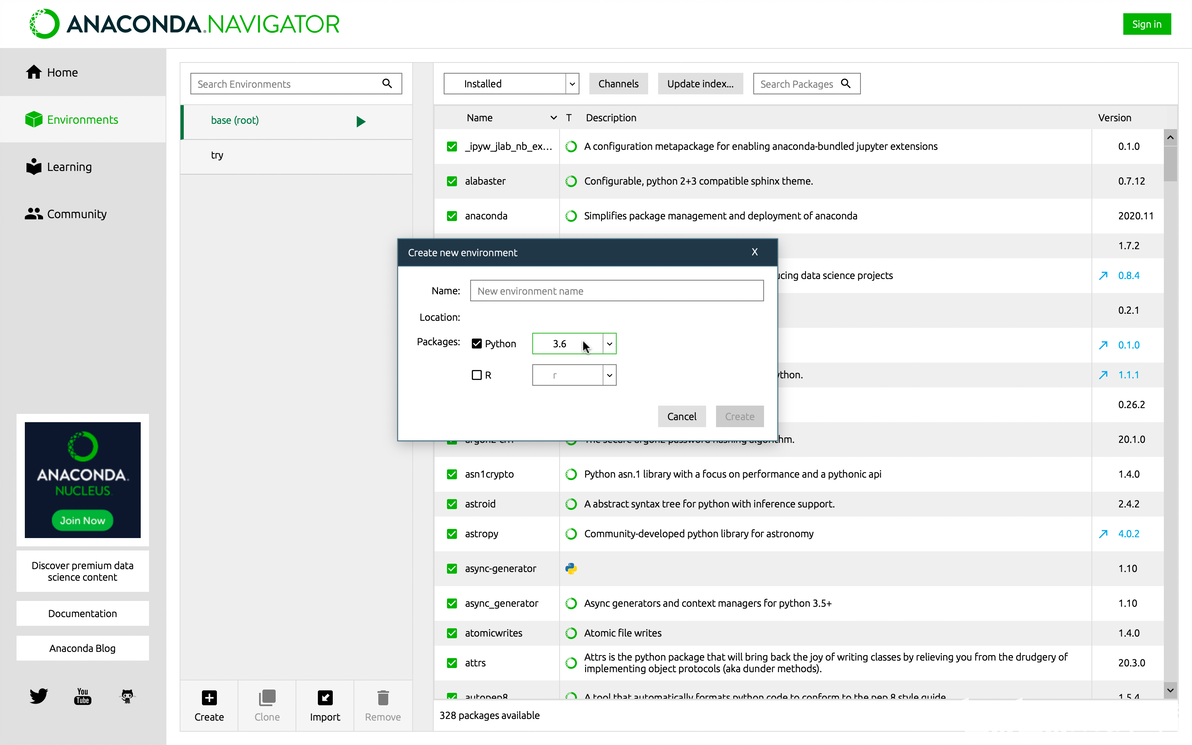Click the astropy version 4.0.2 link
The width and height of the screenshot is (1192, 745).
click(1128, 534)
